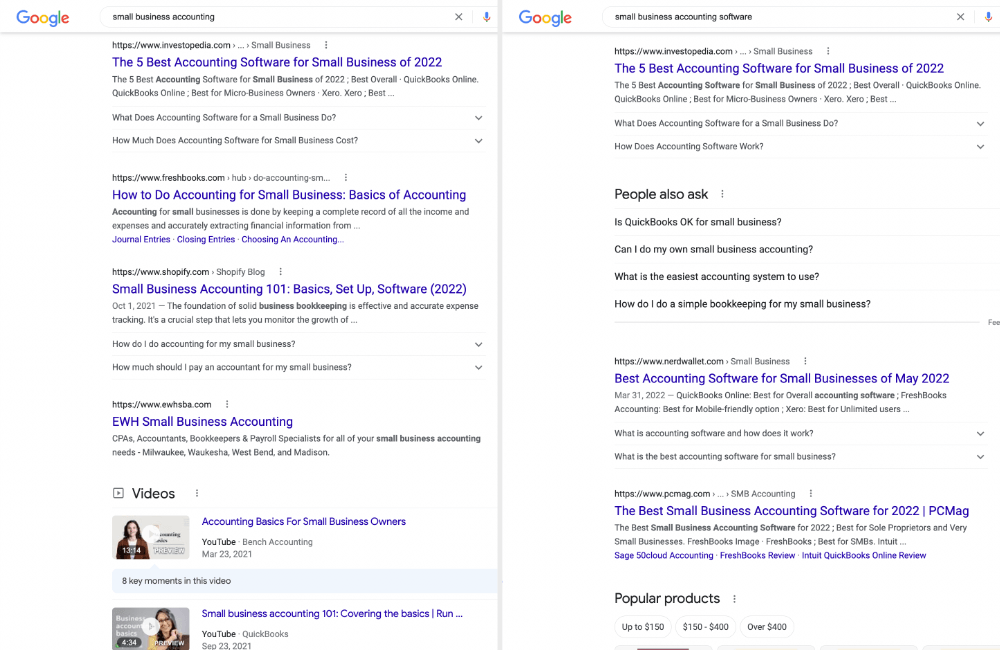Start voice search in the left window

pyautogui.click(x=487, y=17)
